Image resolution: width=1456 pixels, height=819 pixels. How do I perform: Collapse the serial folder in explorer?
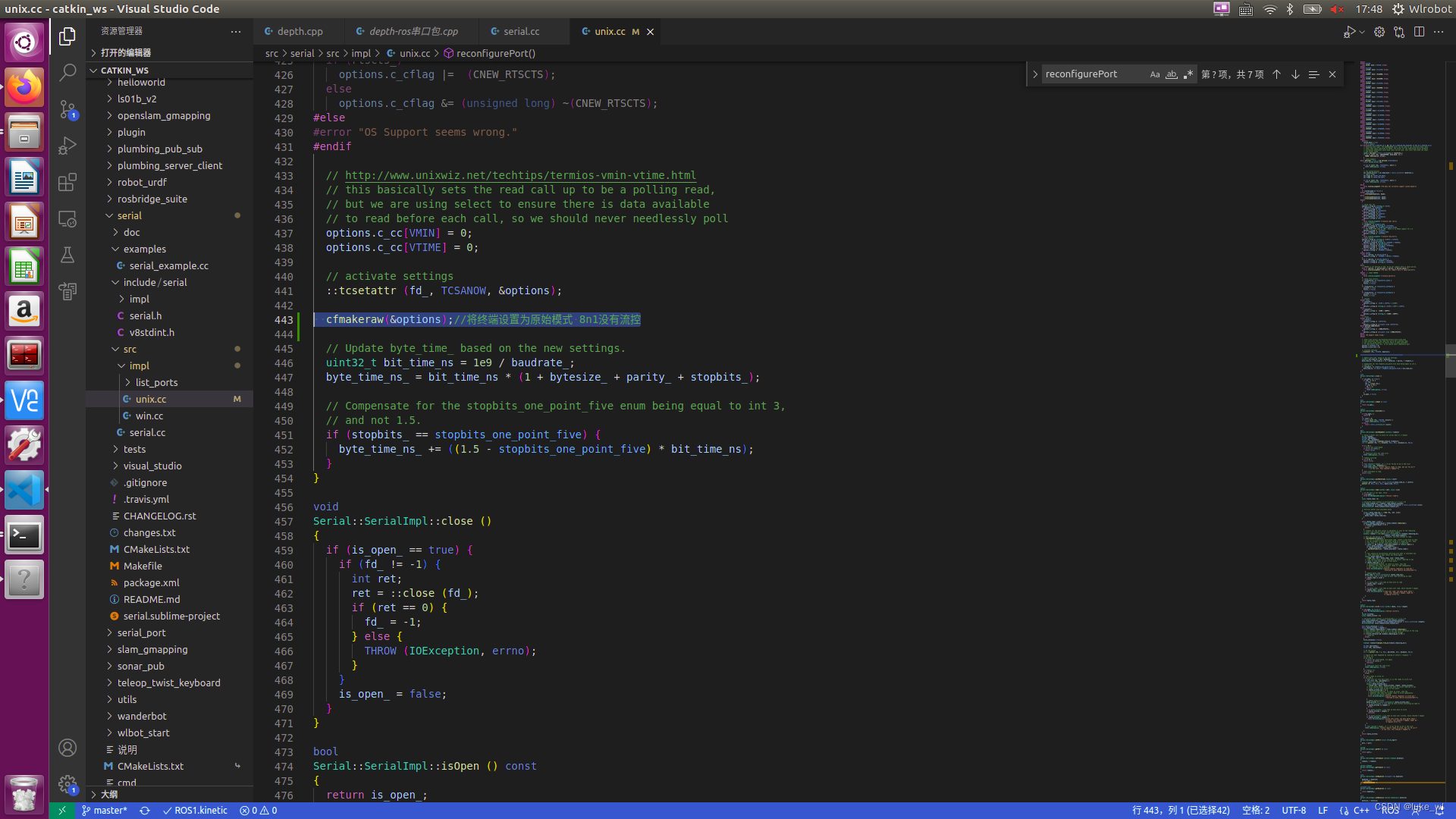click(129, 215)
